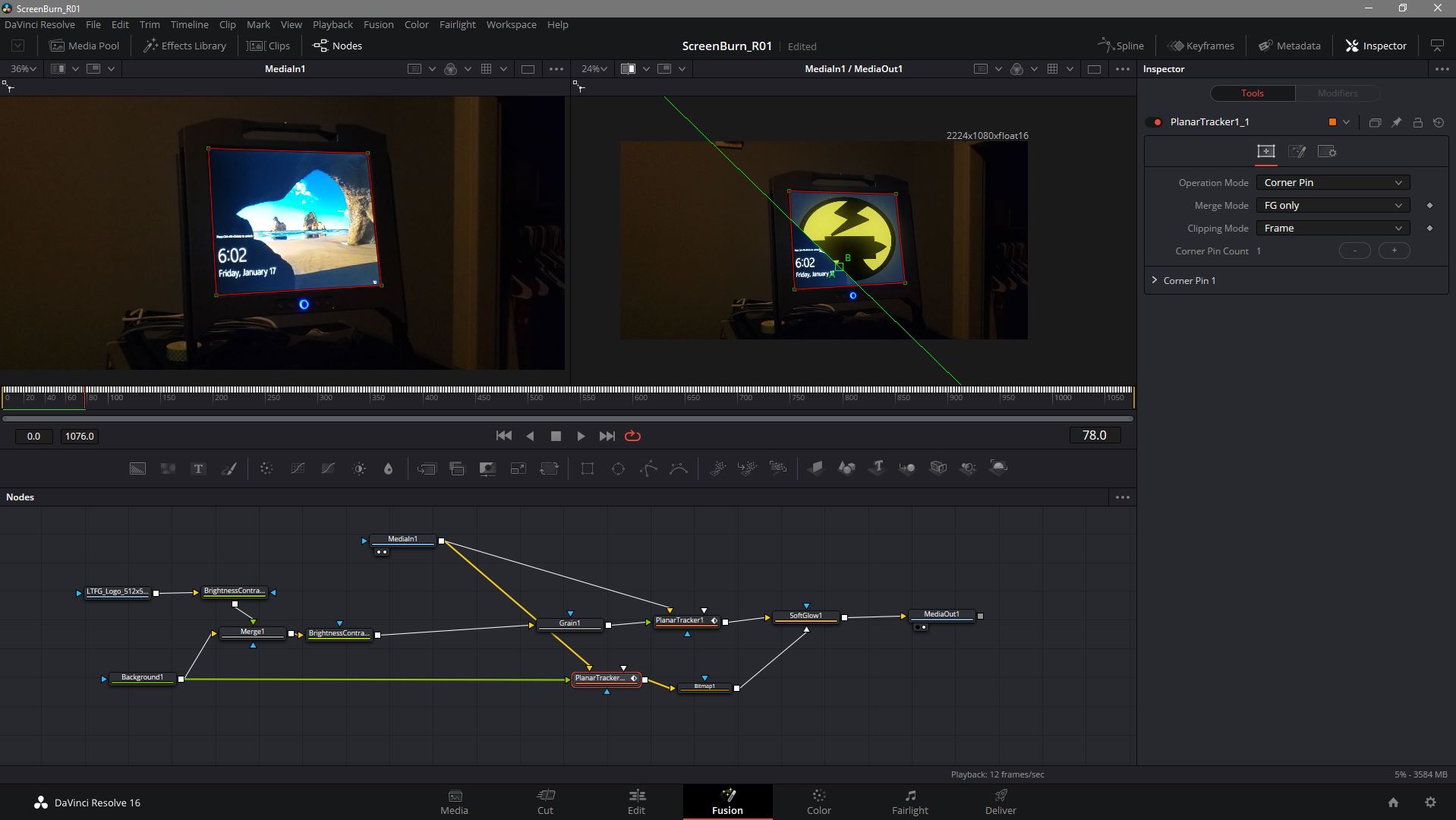Select the Ellipse mask tool
The image size is (1456, 820).
(x=618, y=468)
